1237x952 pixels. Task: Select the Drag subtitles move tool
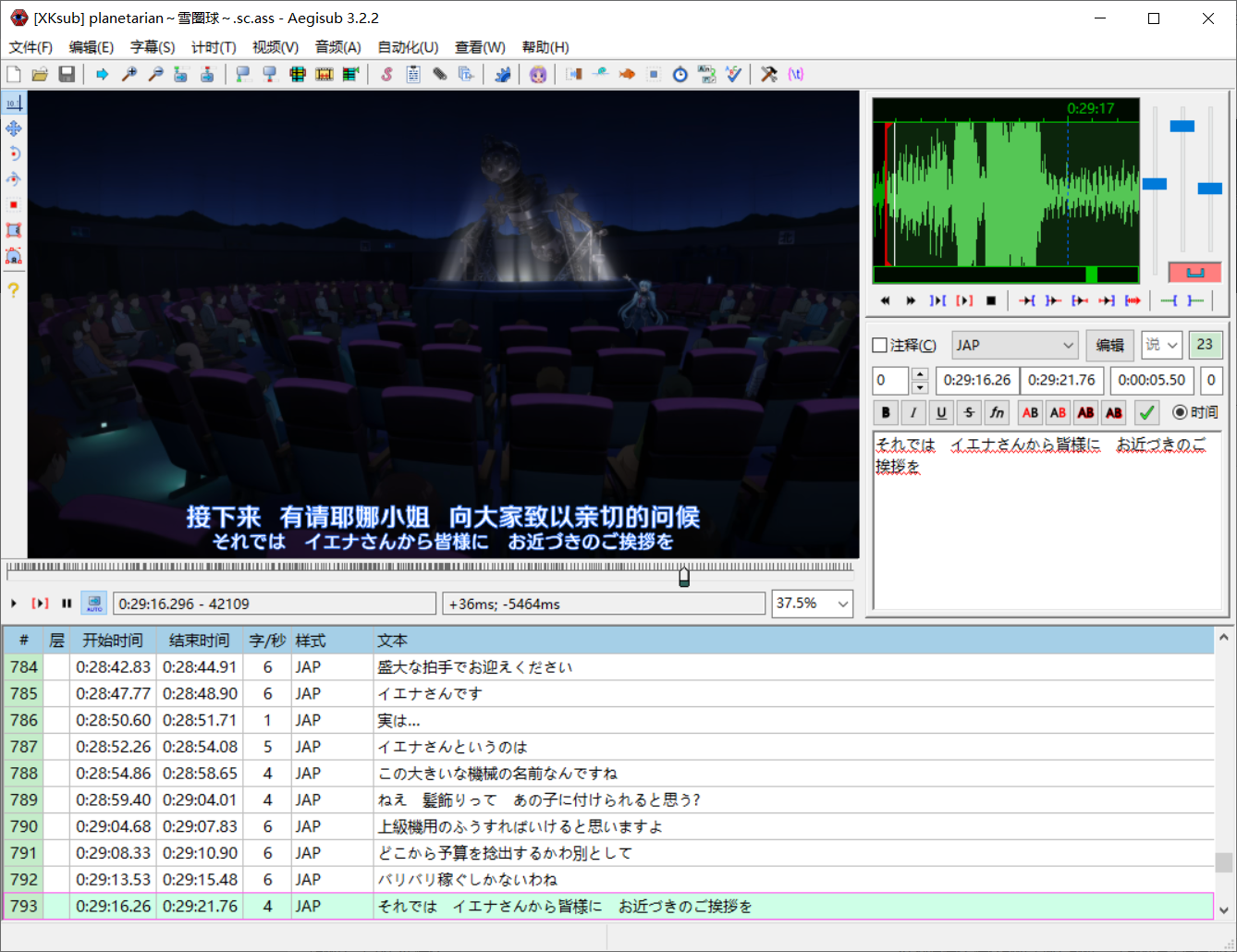coord(14,128)
